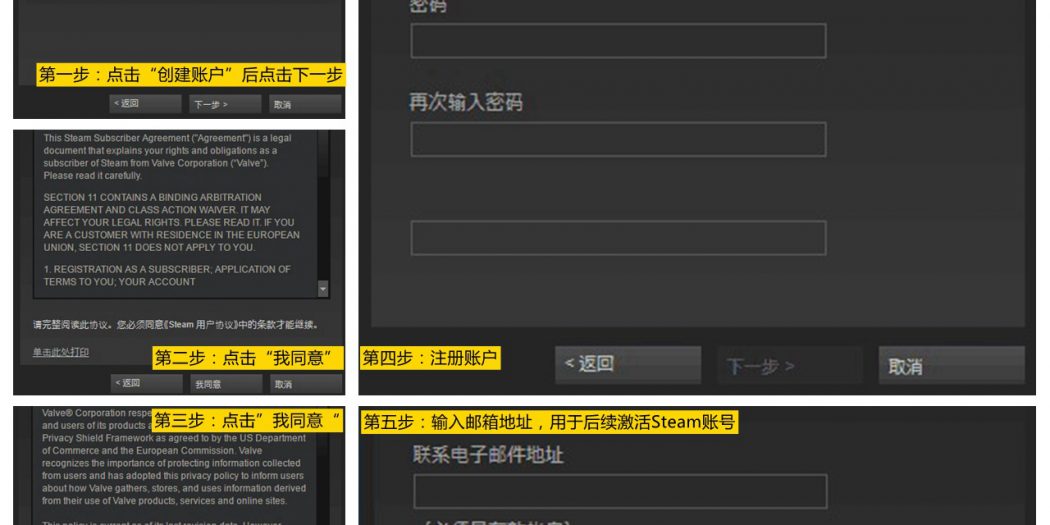Click 取消 button right of 我同意
The image size is (1050, 525).
click(307, 384)
